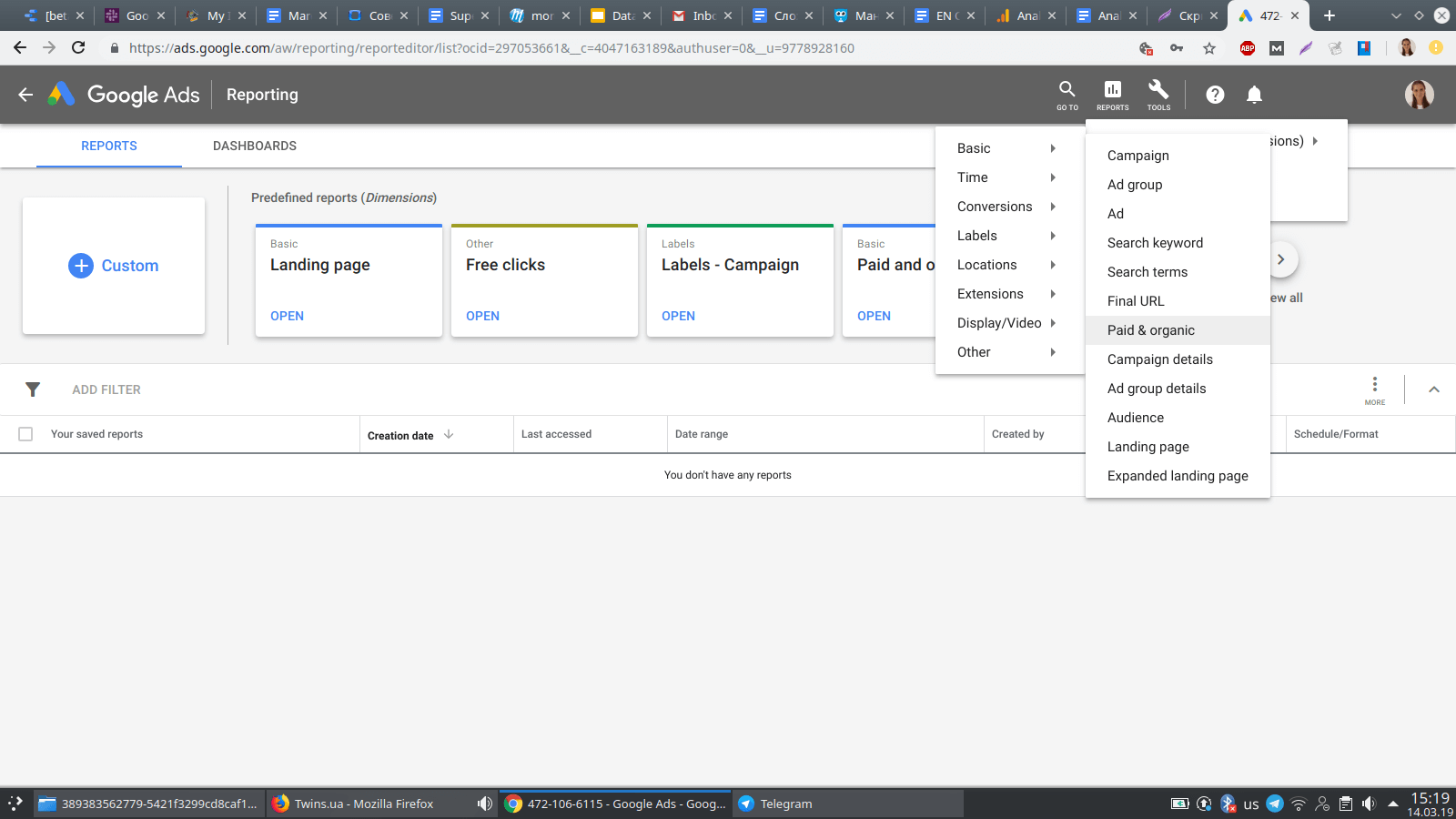Switch to the Reports tab
Image resolution: width=1456 pixels, height=819 pixels.
click(x=109, y=146)
